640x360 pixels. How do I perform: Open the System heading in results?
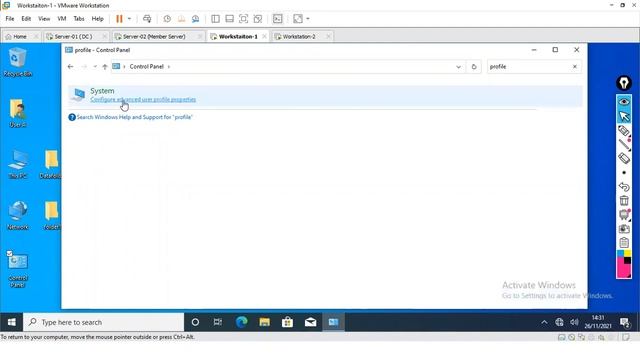coord(102,91)
